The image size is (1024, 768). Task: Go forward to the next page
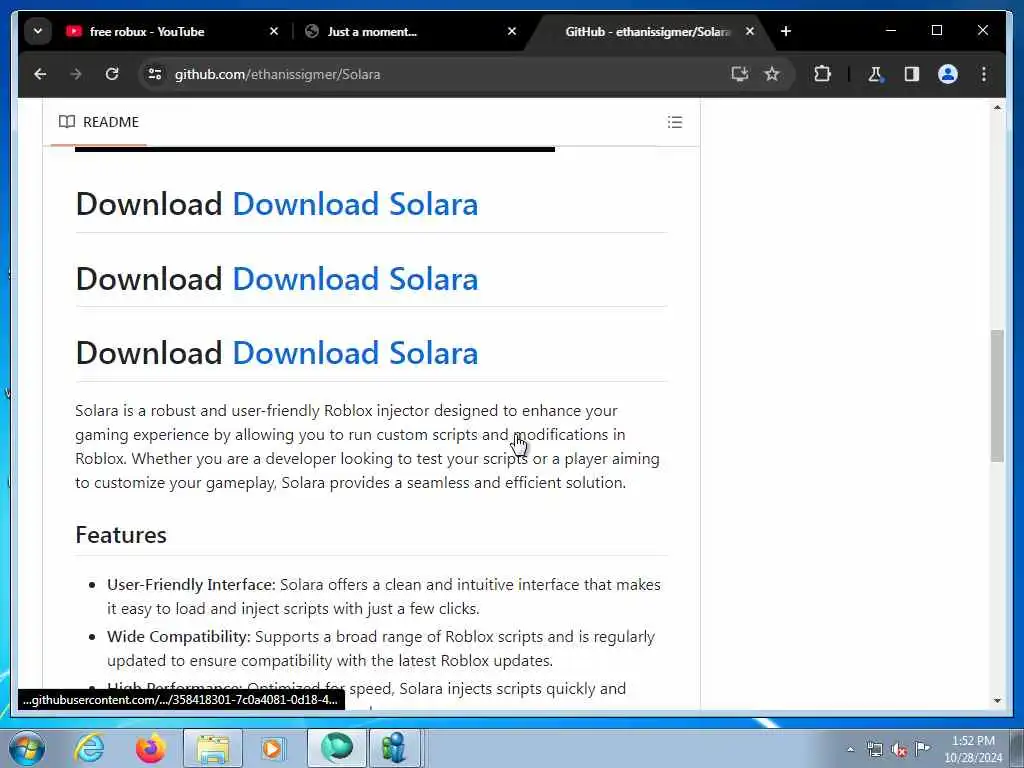[x=76, y=74]
